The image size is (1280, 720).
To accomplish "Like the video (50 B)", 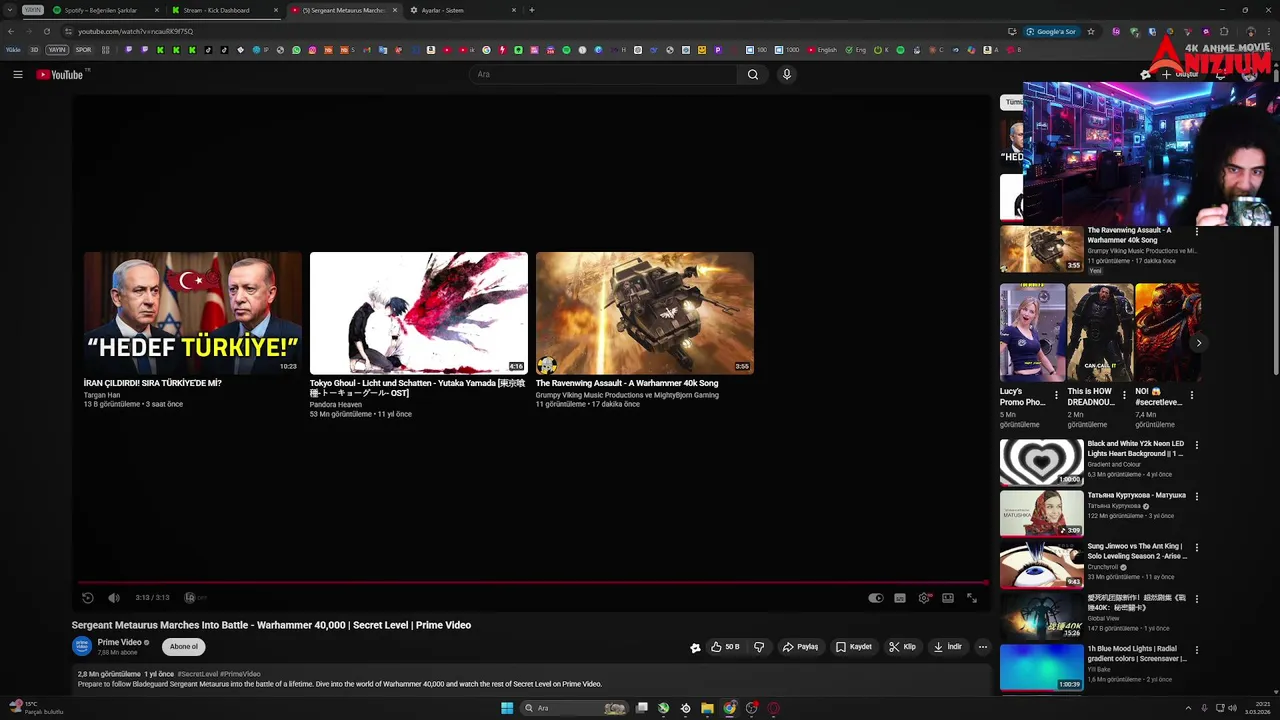I will [725, 647].
